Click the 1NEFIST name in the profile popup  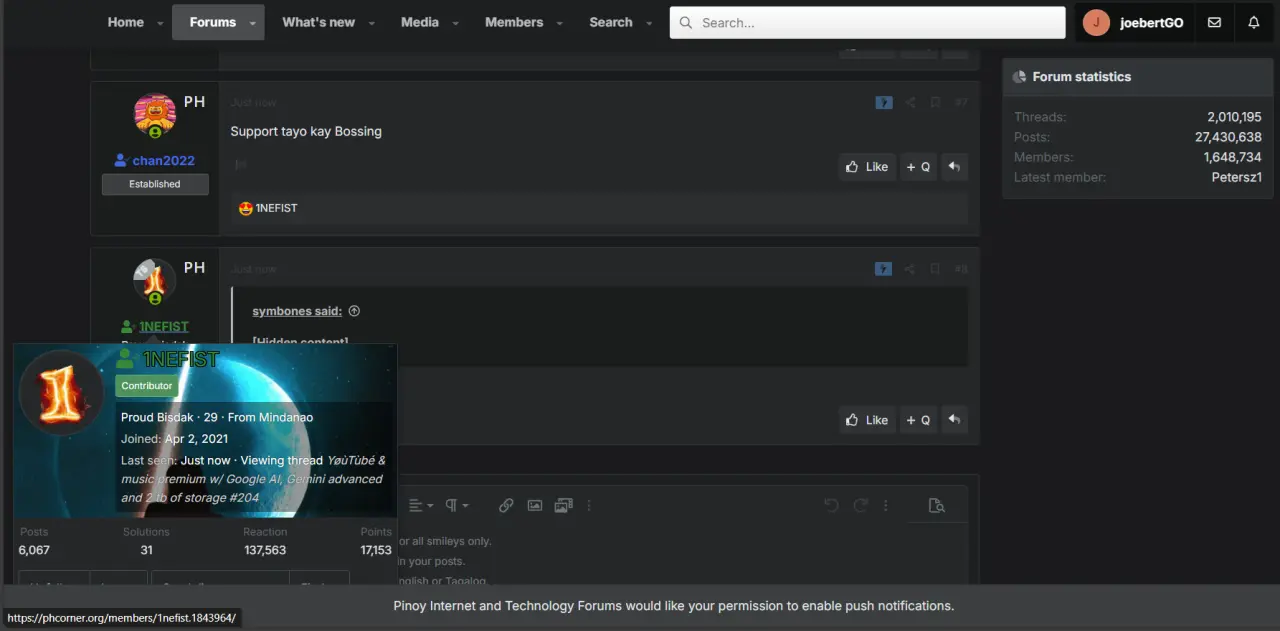[180, 360]
